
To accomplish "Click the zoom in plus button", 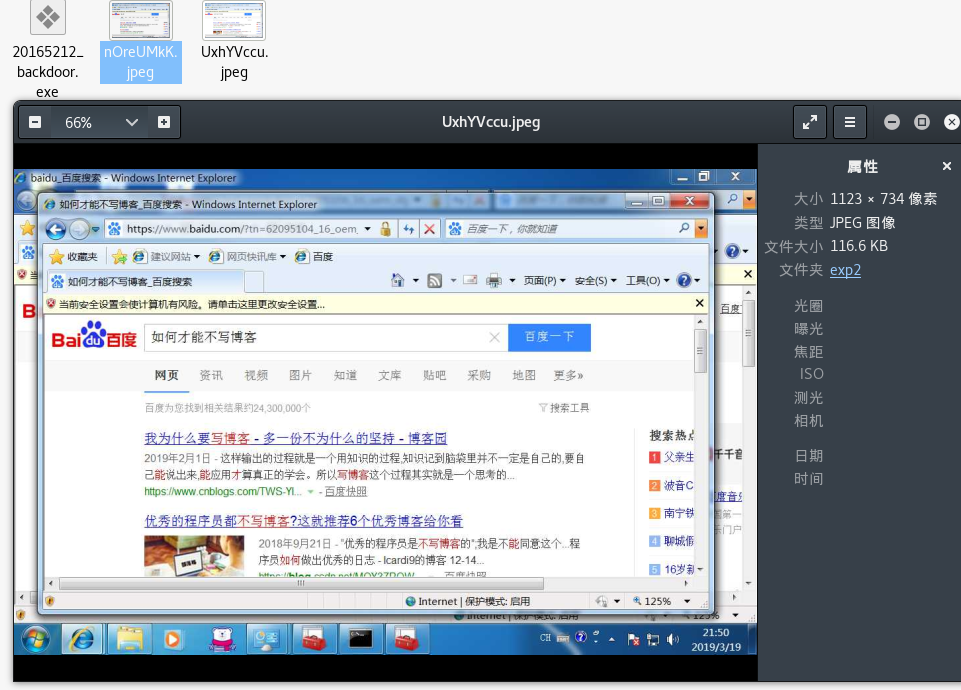I will (164, 122).
